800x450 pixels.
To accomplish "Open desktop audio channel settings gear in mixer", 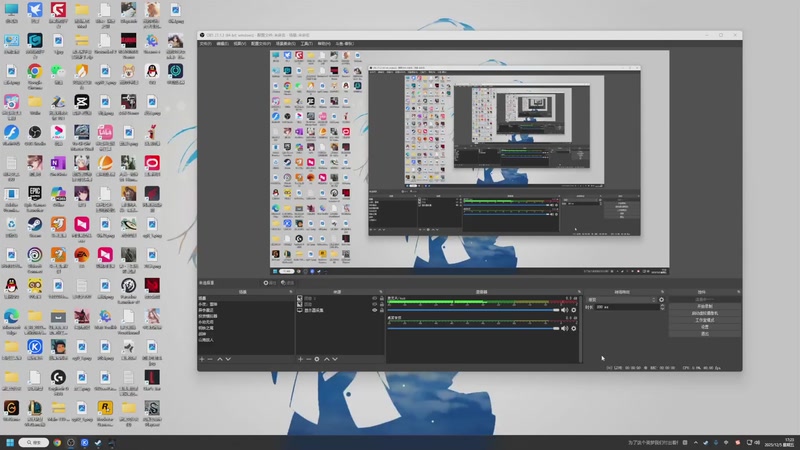I will pos(573,310).
